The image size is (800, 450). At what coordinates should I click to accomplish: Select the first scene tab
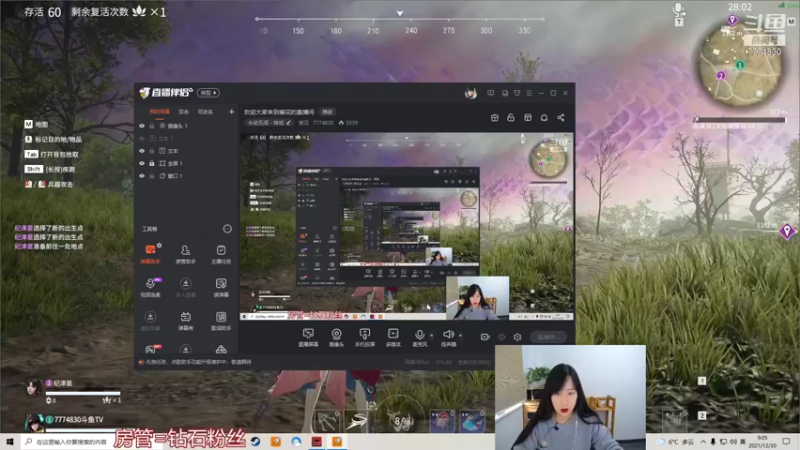coord(159,112)
